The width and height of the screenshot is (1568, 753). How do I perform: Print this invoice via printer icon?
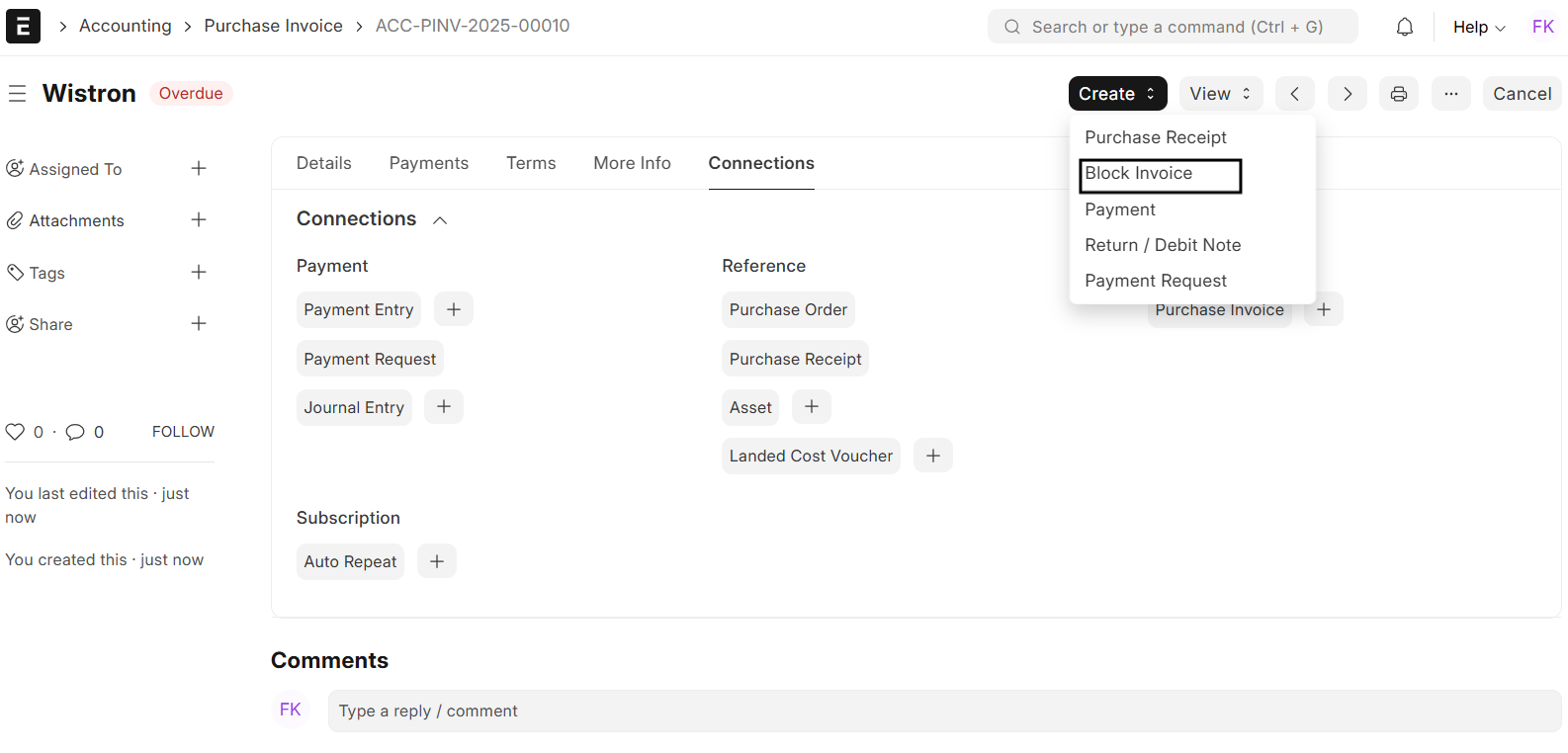pos(1398,94)
